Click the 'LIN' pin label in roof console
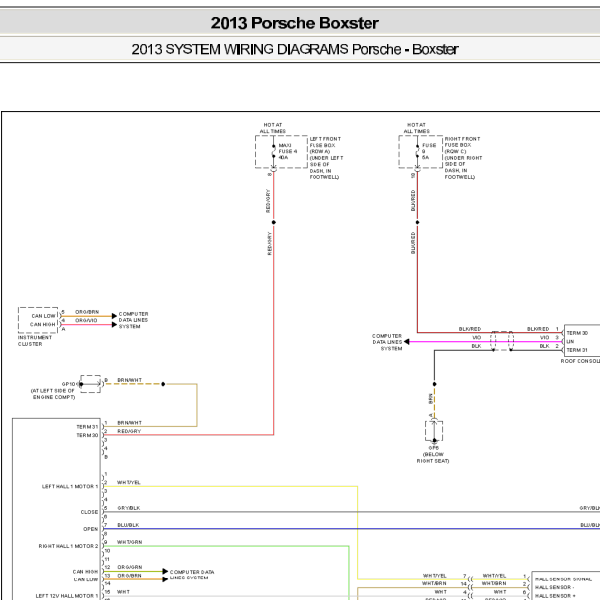 click(570, 342)
